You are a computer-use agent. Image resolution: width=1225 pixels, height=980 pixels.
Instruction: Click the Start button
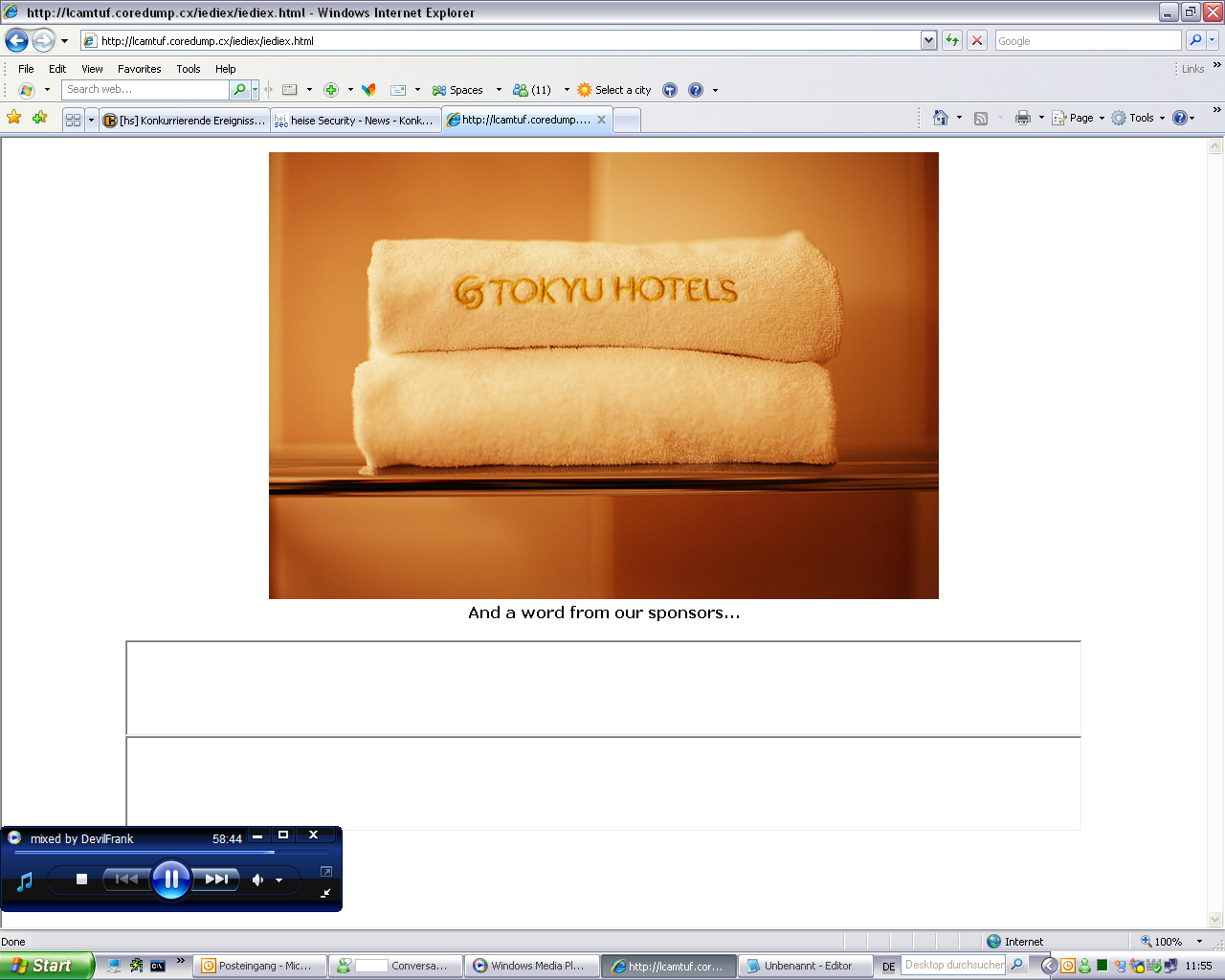(x=46, y=966)
